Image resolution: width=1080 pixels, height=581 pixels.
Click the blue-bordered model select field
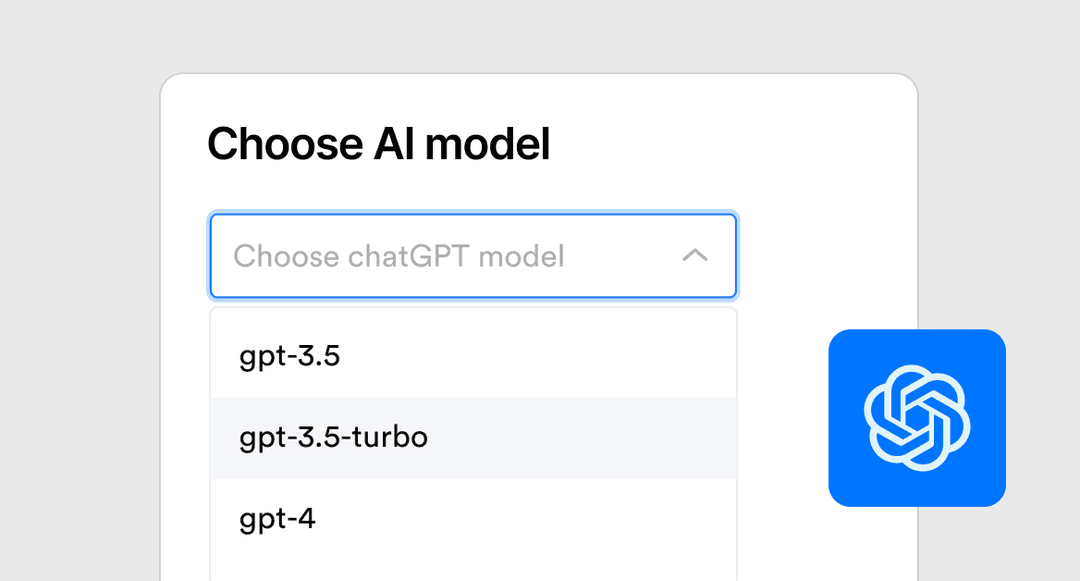pyautogui.click(x=473, y=256)
